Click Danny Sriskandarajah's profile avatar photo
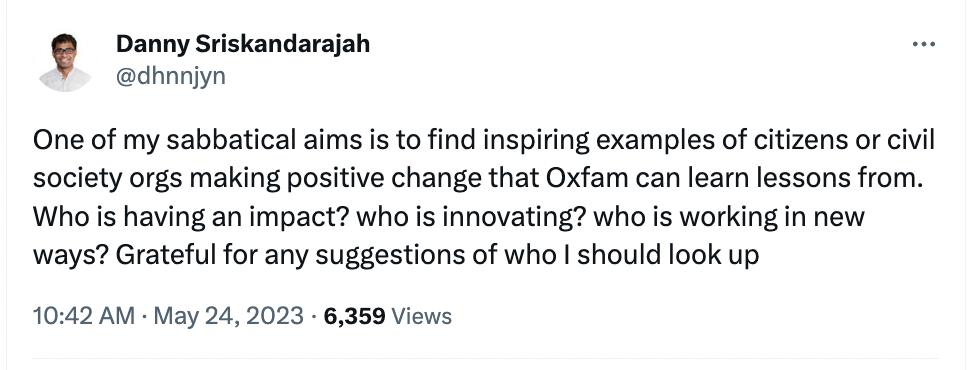Image resolution: width=968 pixels, height=370 pixels. (x=64, y=62)
